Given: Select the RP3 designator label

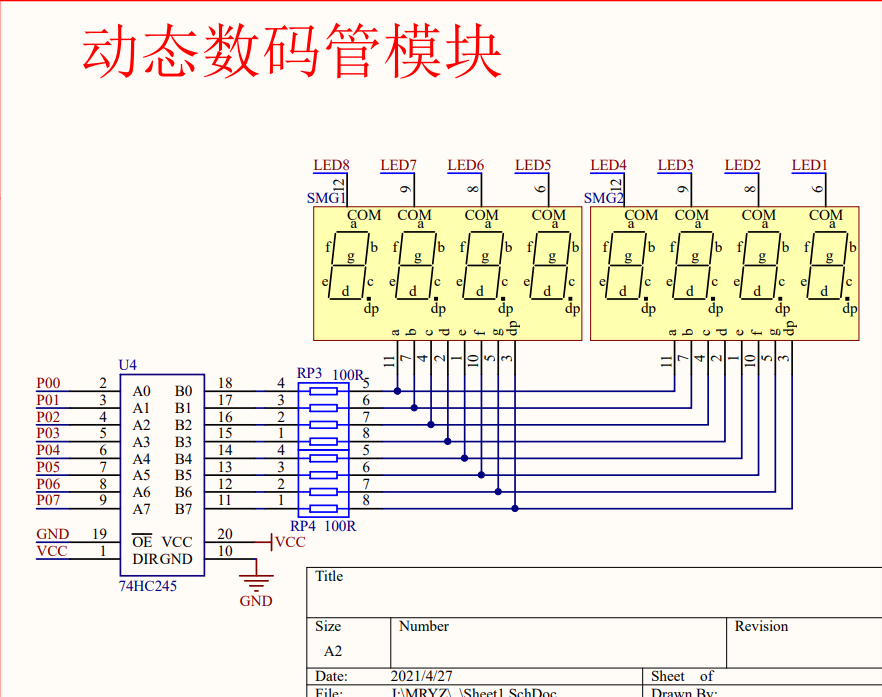Looking at the screenshot, I should click(x=309, y=374).
